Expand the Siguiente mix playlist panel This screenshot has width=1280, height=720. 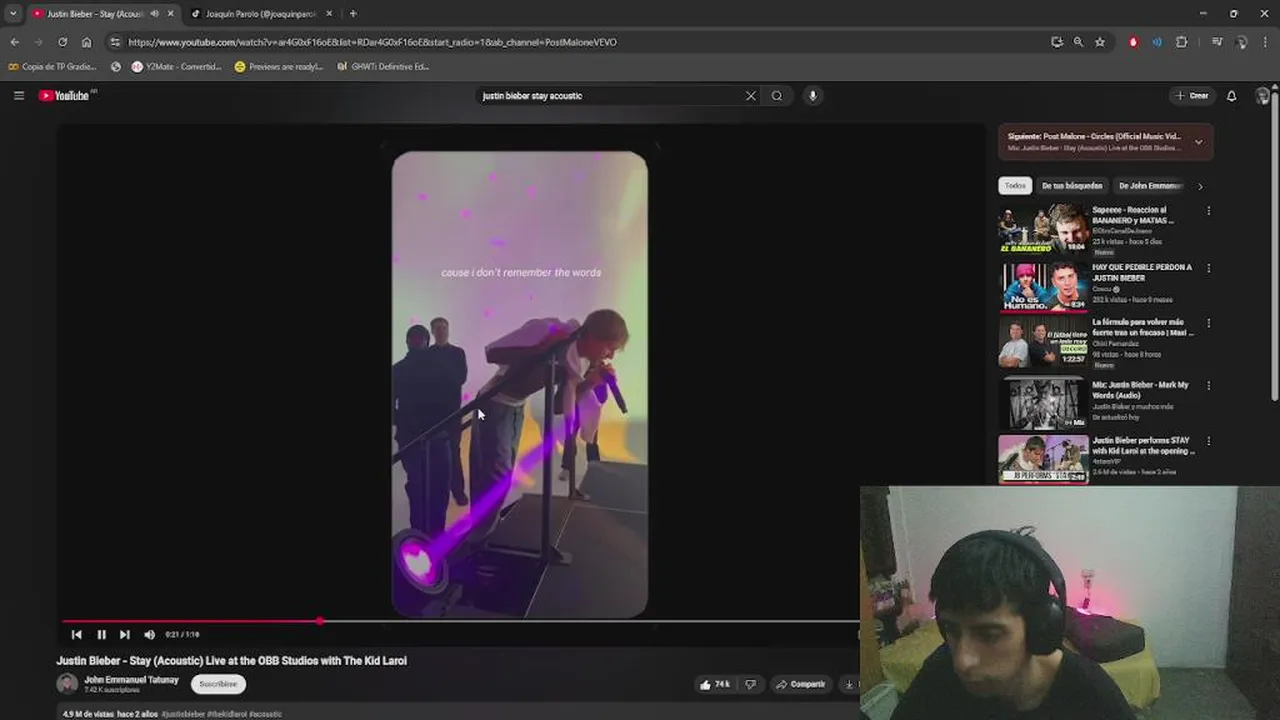click(x=1198, y=142)
